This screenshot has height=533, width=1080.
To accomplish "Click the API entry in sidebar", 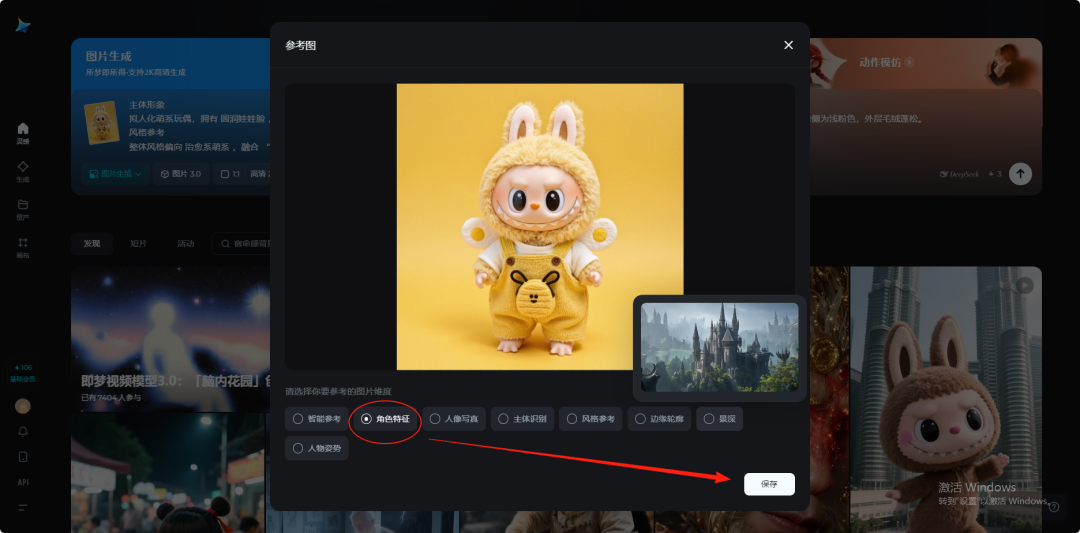I will click(x=23, y=482).
